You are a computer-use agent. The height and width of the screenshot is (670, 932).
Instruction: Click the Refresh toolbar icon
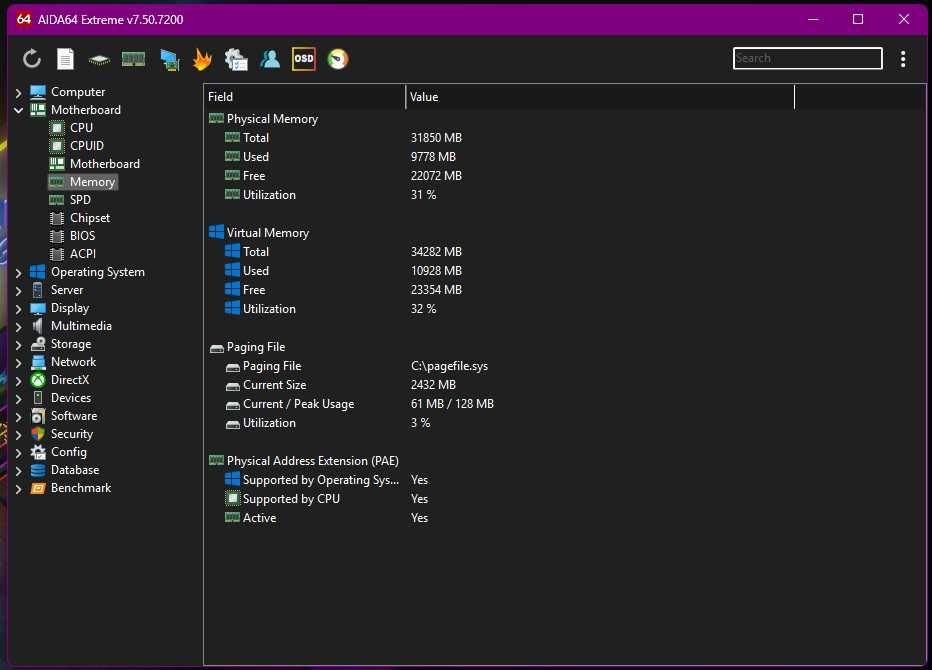(x=32, y=59)
